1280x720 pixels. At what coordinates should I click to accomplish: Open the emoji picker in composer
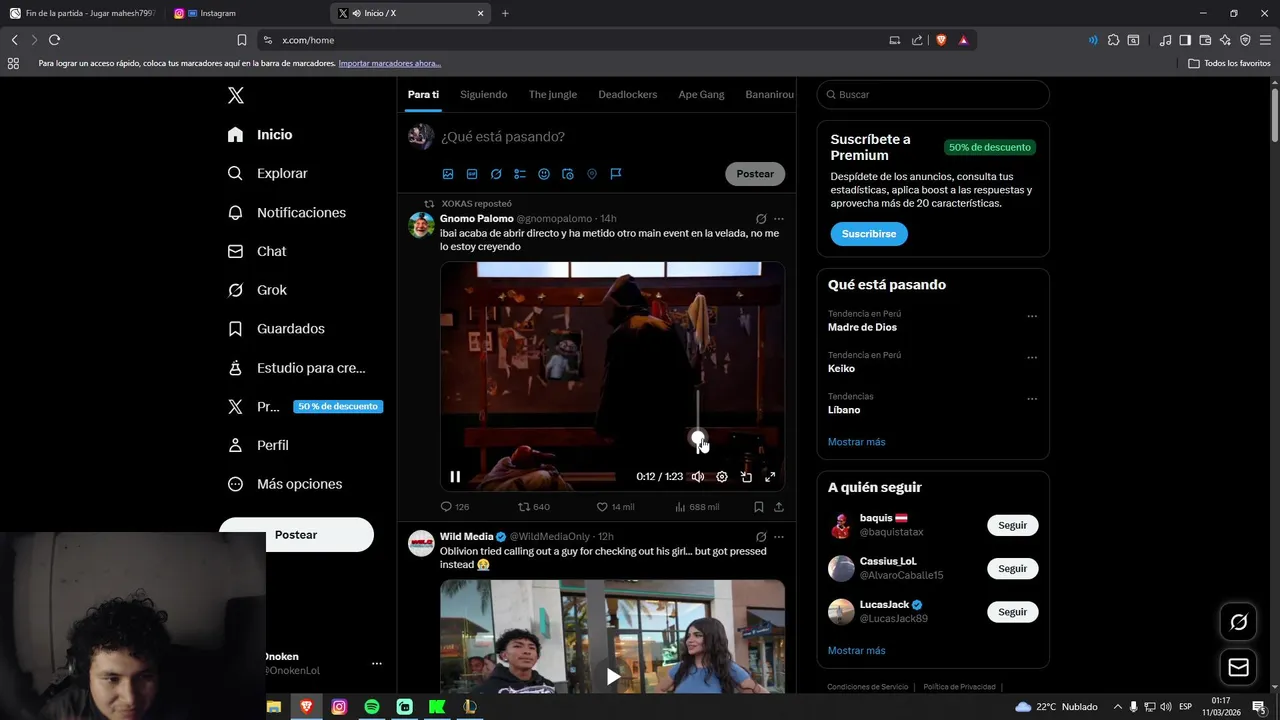pos(544,174)
